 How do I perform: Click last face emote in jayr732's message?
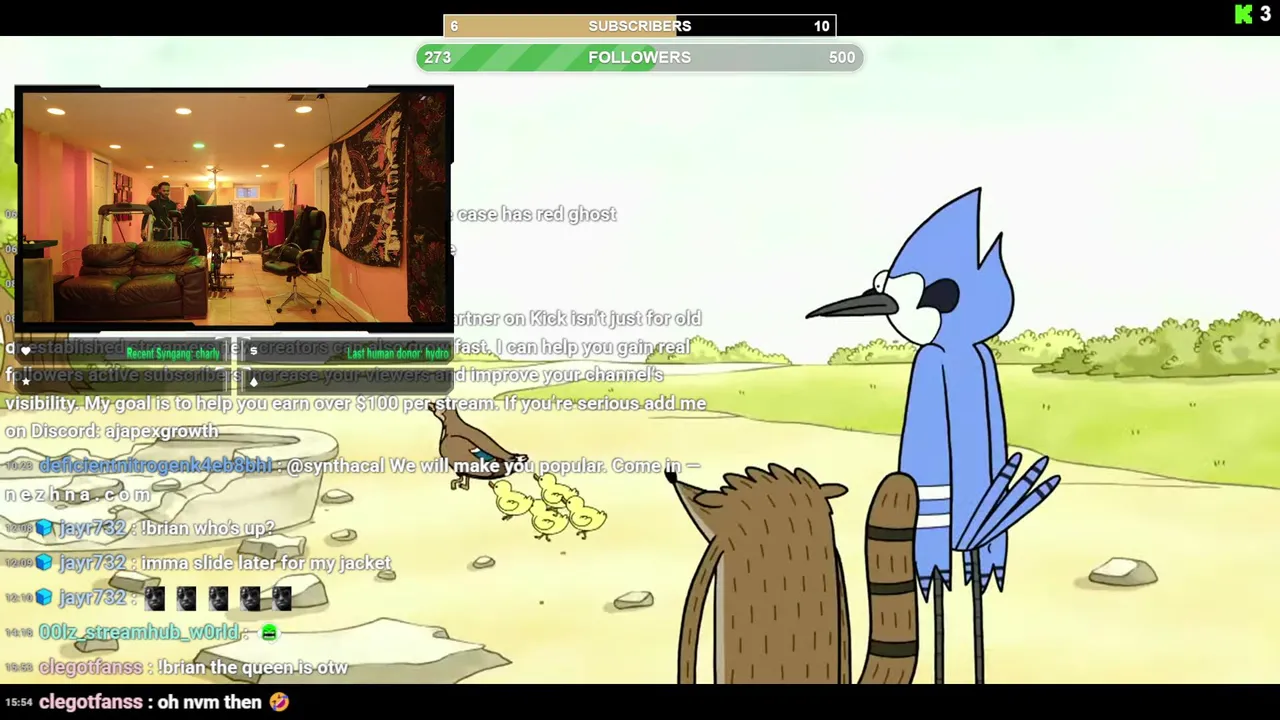(x=282, y=598)
